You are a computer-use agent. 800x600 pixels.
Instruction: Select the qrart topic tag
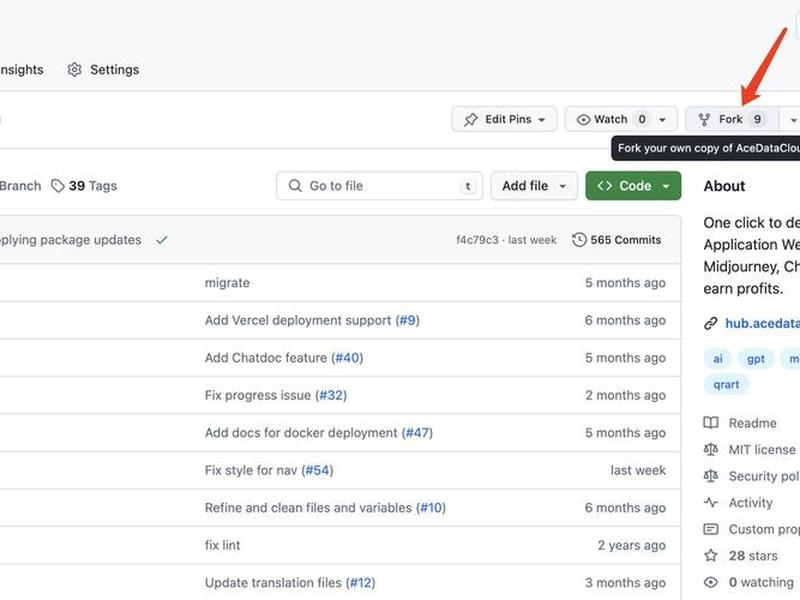point(726,384)
